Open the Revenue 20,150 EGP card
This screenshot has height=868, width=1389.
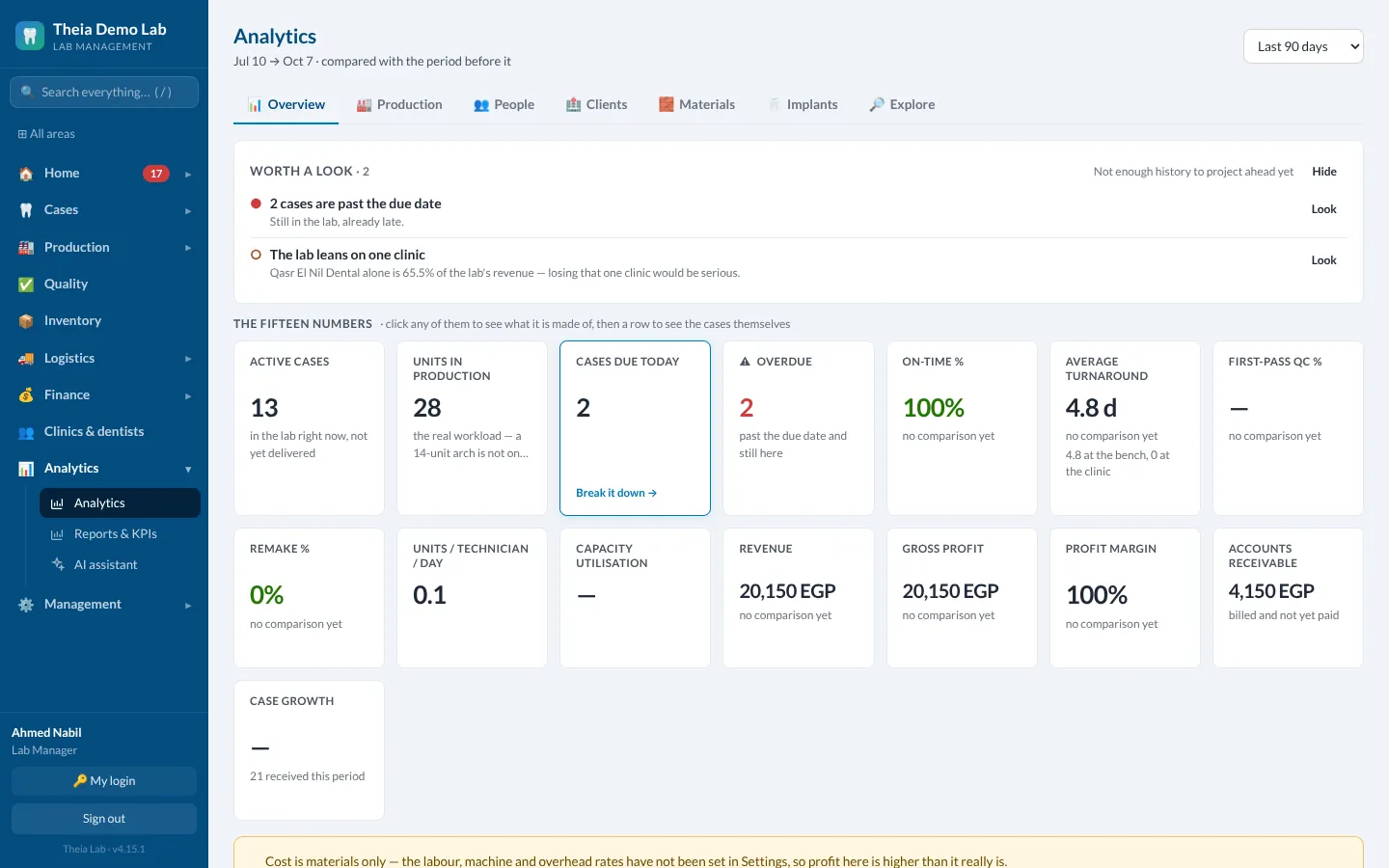(x=799, y=598)
